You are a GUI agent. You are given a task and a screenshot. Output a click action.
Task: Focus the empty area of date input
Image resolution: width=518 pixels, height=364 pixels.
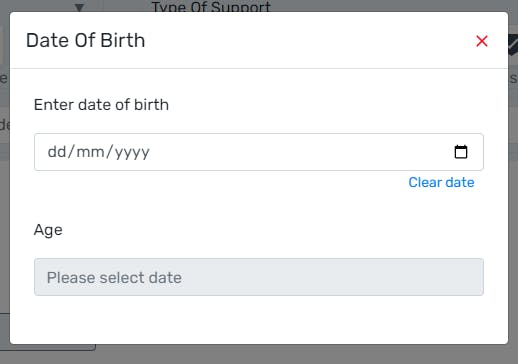coord(300,152)
